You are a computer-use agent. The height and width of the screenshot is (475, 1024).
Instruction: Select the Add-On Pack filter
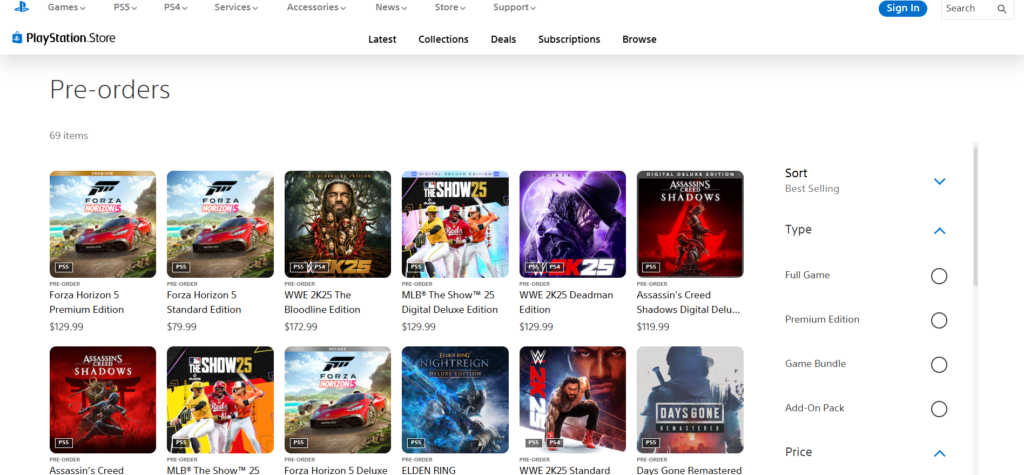939,409
